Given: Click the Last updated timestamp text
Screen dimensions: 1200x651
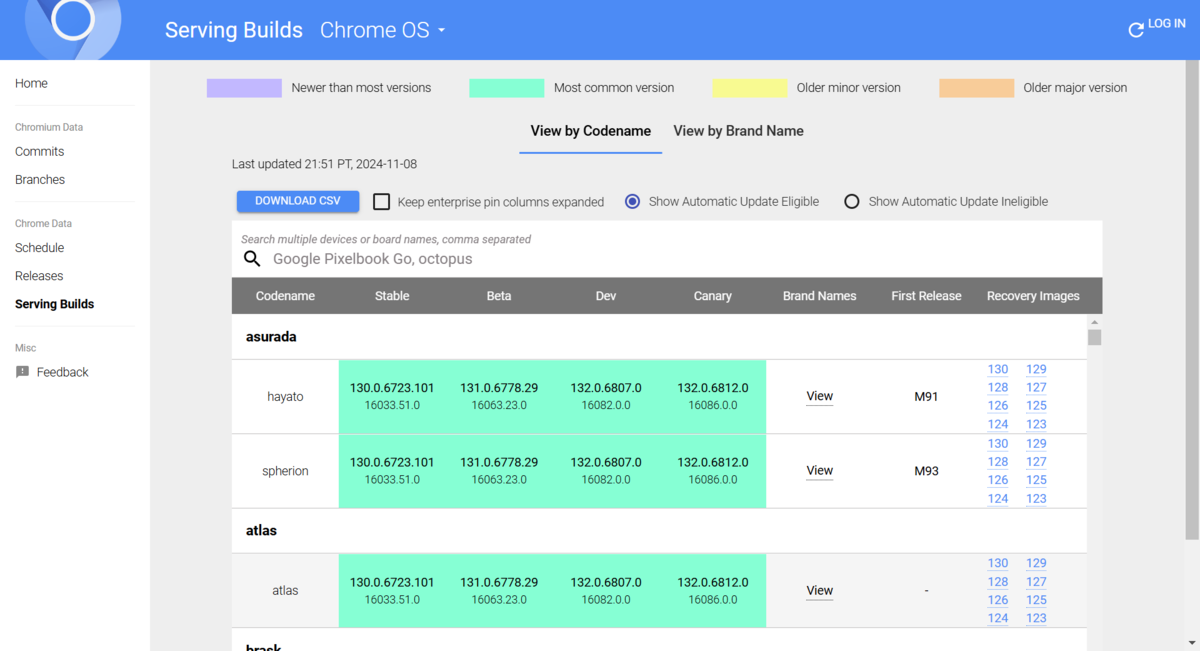Looking at the screenshot, I should pos(325,164).
